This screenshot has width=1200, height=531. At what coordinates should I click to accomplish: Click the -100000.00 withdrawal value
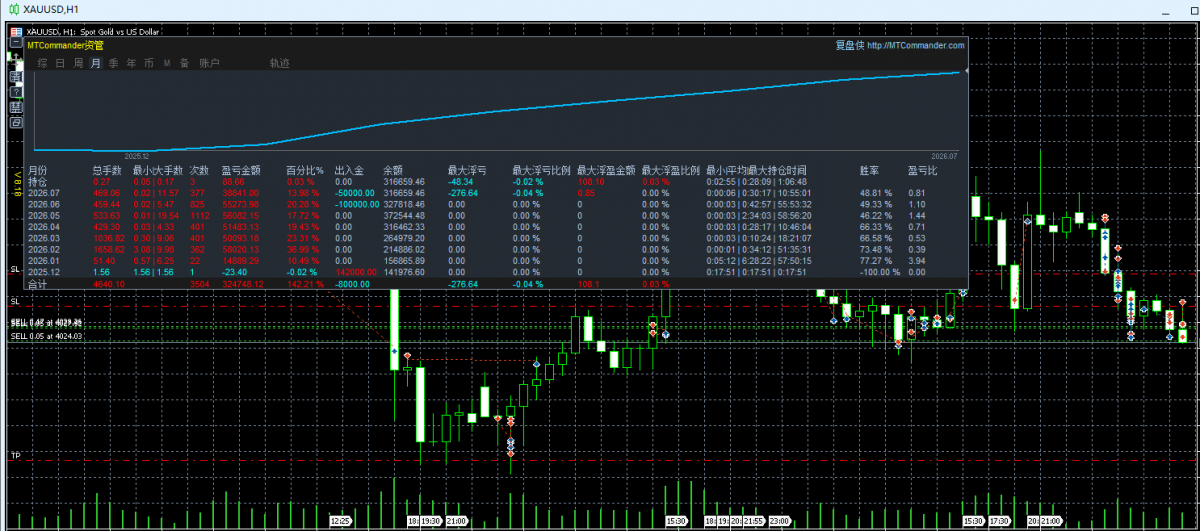(x=356, y=203)
